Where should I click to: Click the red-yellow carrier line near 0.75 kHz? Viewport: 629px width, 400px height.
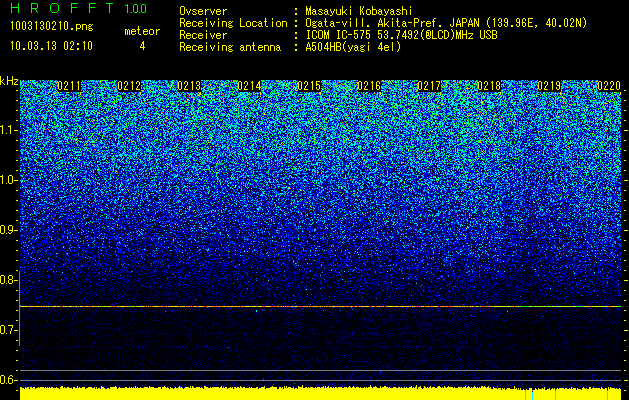[x=320, y=307]
